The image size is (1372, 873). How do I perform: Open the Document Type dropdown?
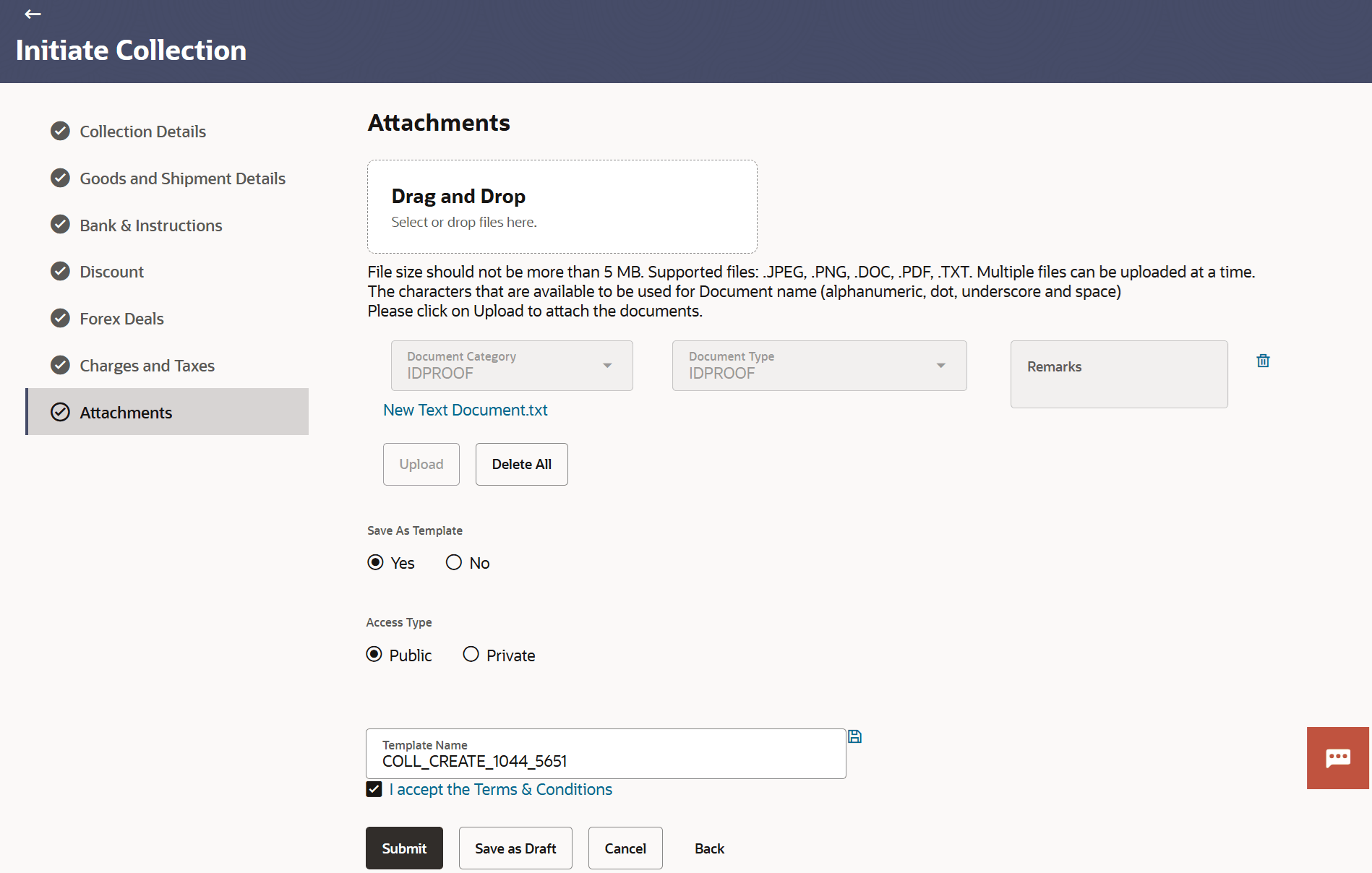pyautogui.click(x=940, y=366)
